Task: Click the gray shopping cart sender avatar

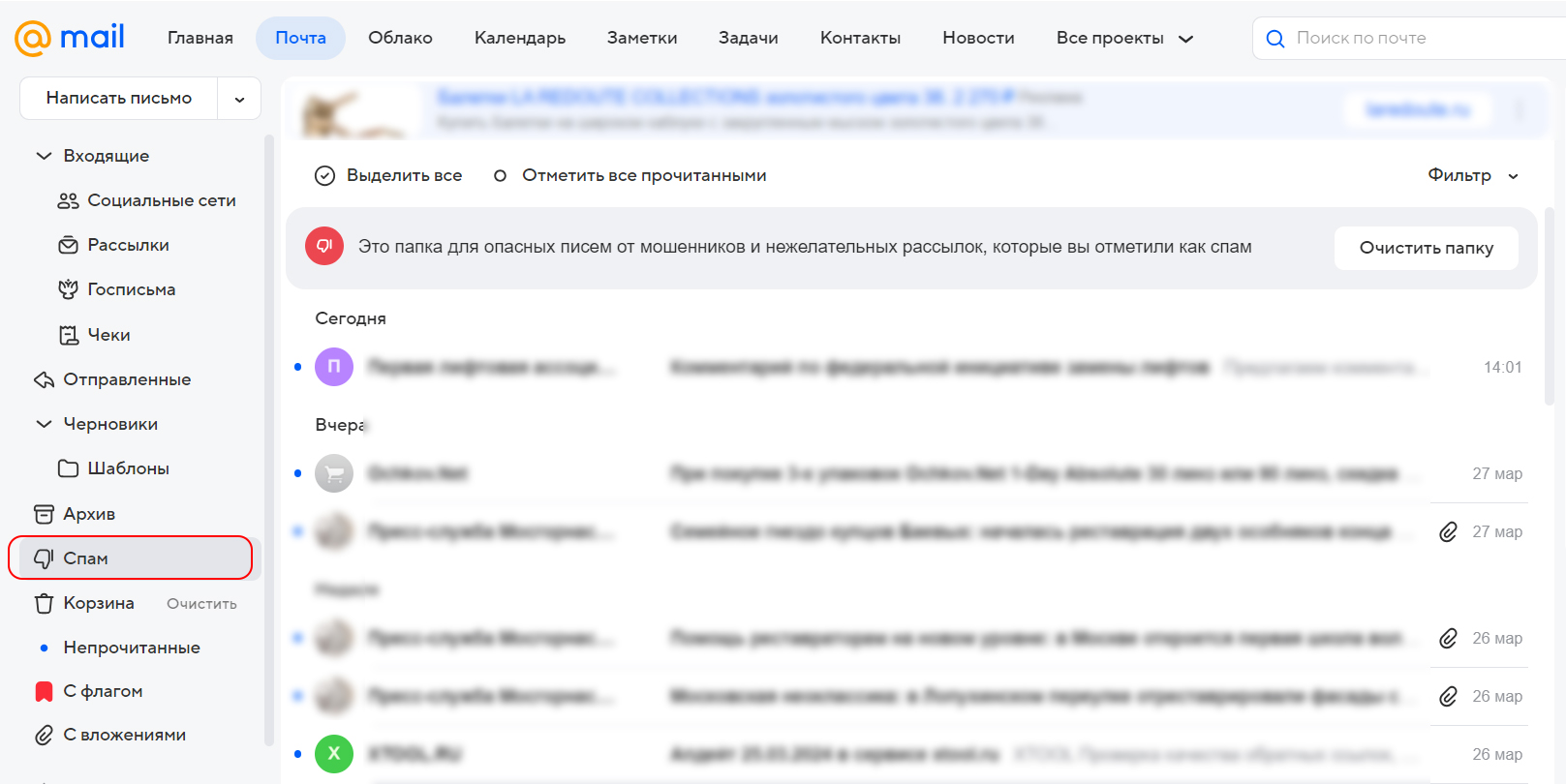Action: tap(334, 473)
